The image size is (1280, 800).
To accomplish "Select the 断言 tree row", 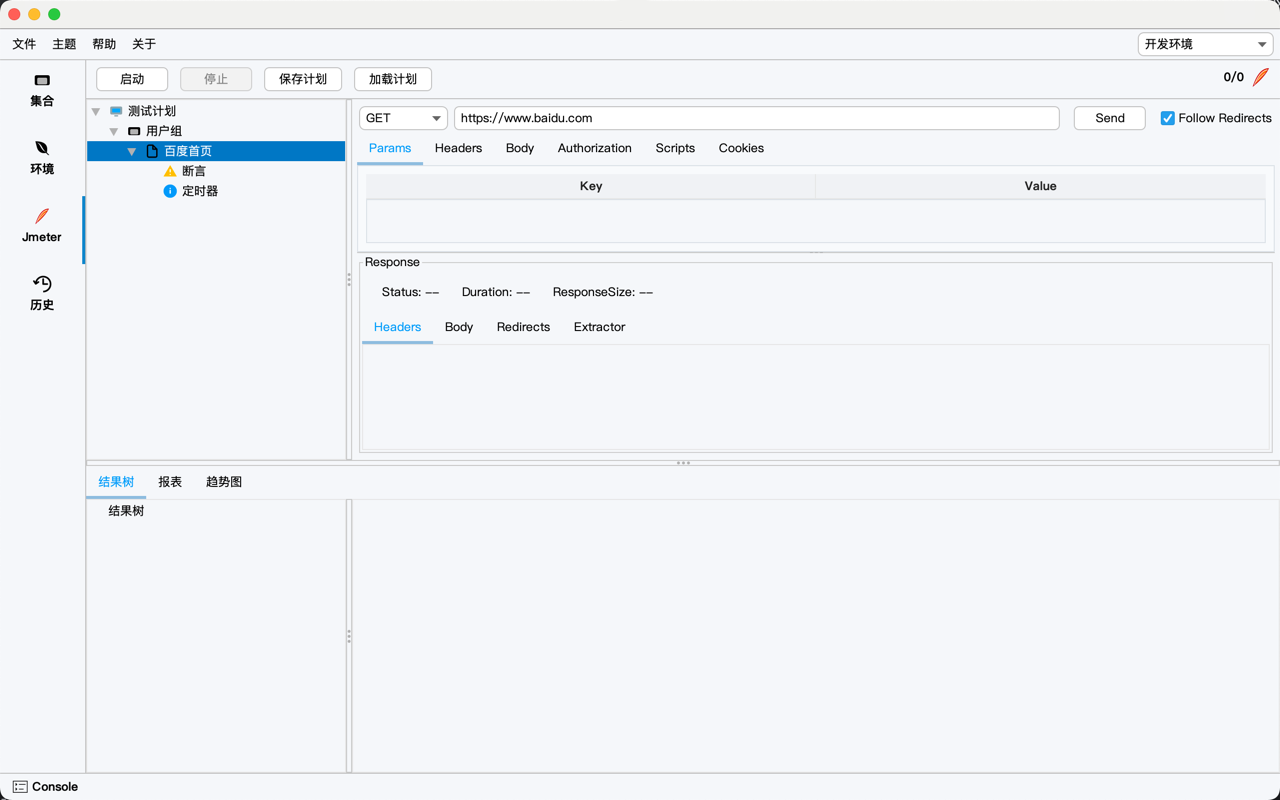I will [x=216, y=171].
